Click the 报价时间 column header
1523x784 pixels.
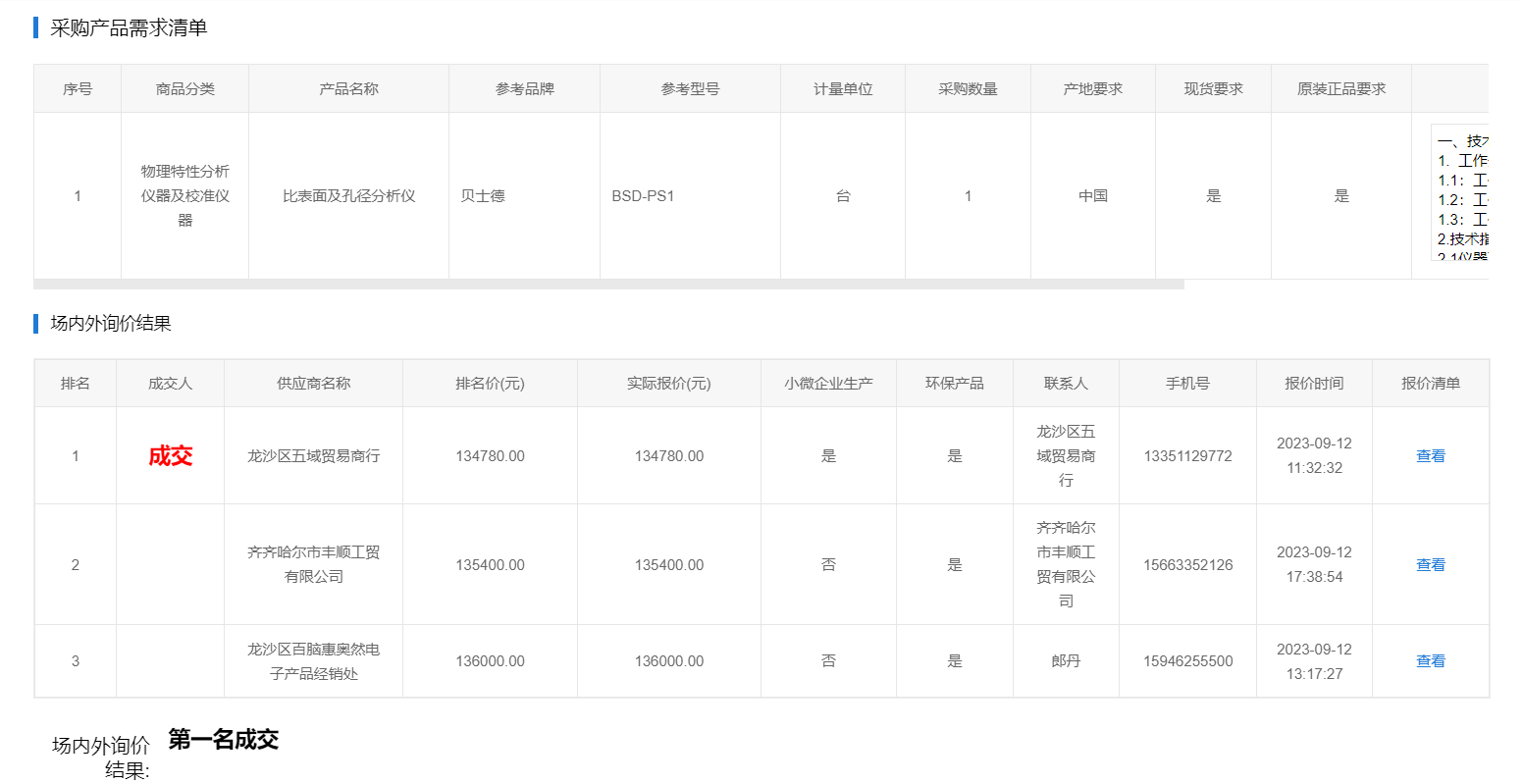coord(1314,384)
